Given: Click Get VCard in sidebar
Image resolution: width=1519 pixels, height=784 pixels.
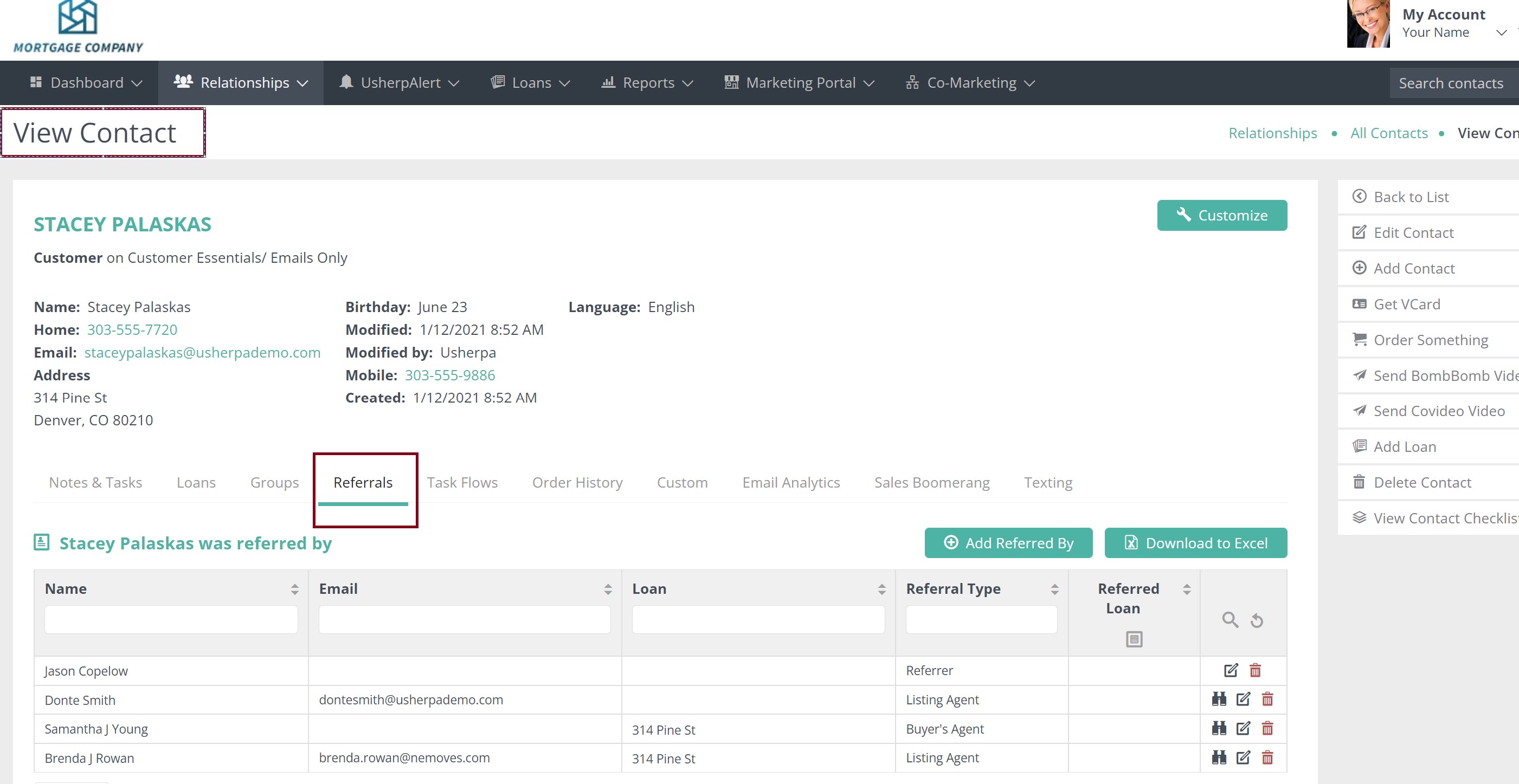Looking at the screenshot, I should [x=1406, y=304].
